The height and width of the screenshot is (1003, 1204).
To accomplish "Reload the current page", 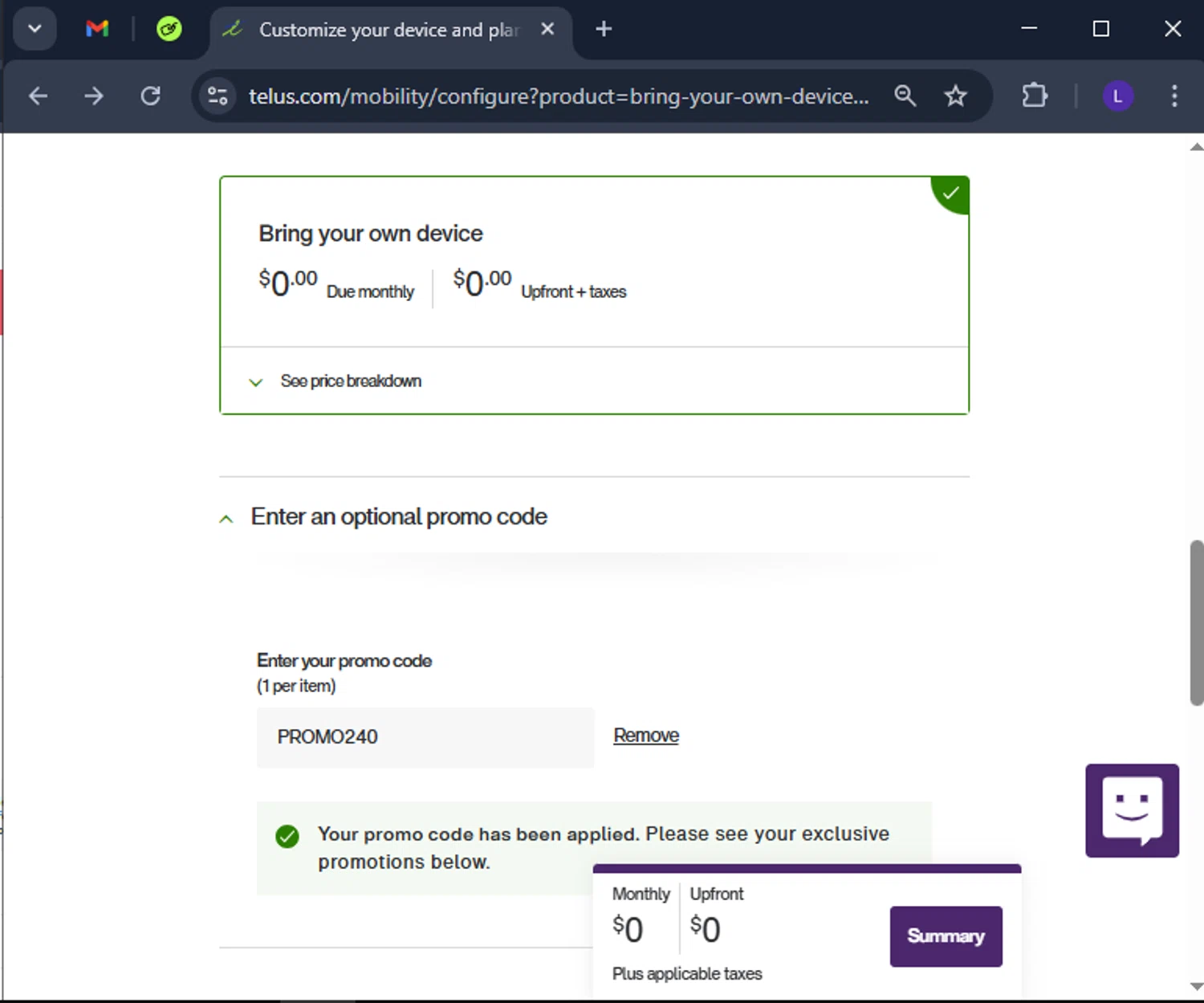I will pyautogui.click(x=150, y=96).
